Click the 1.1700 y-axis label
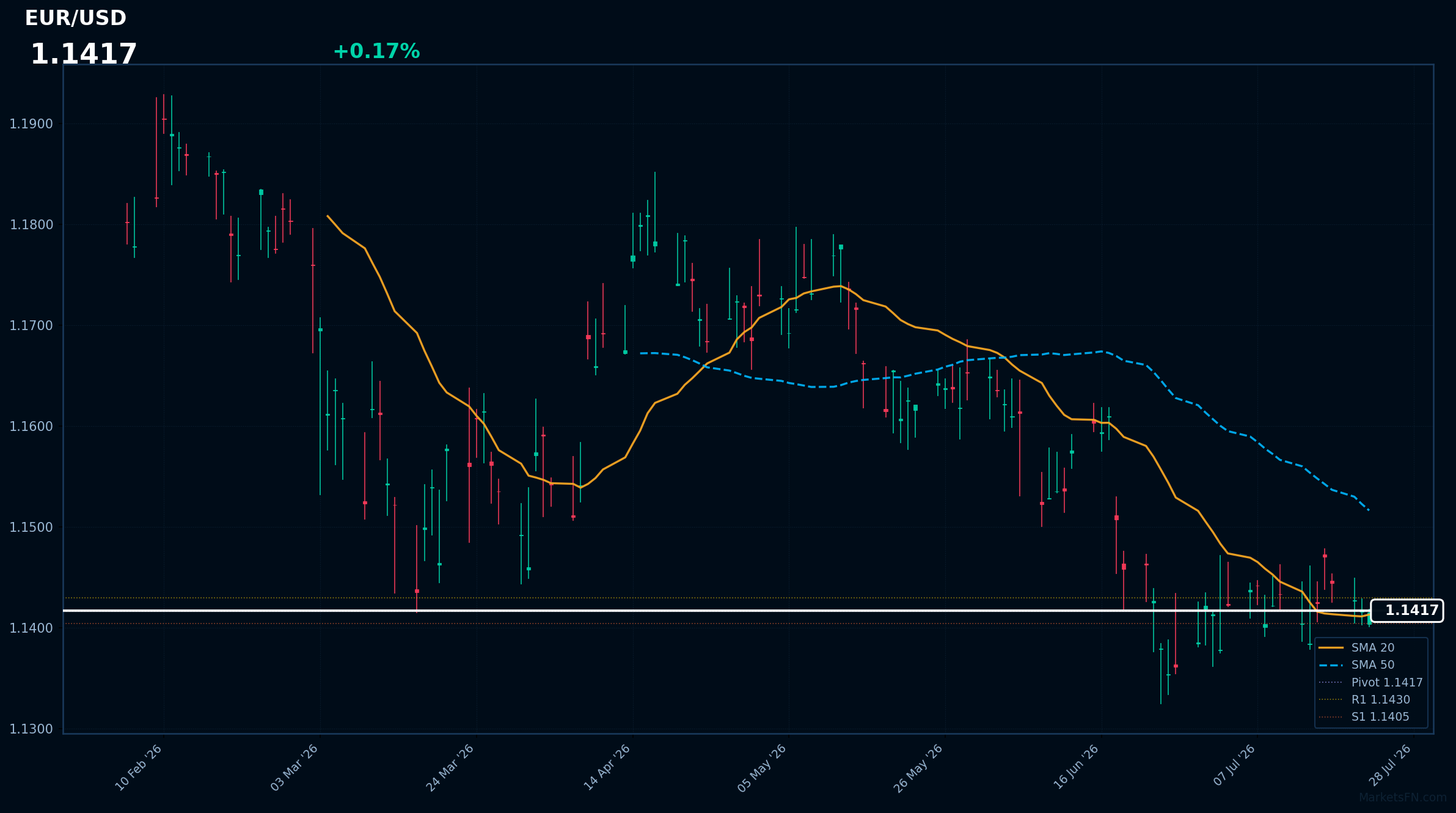Image resolution: width=1456 pixels, height=813 pixels. tap(31, 326)
